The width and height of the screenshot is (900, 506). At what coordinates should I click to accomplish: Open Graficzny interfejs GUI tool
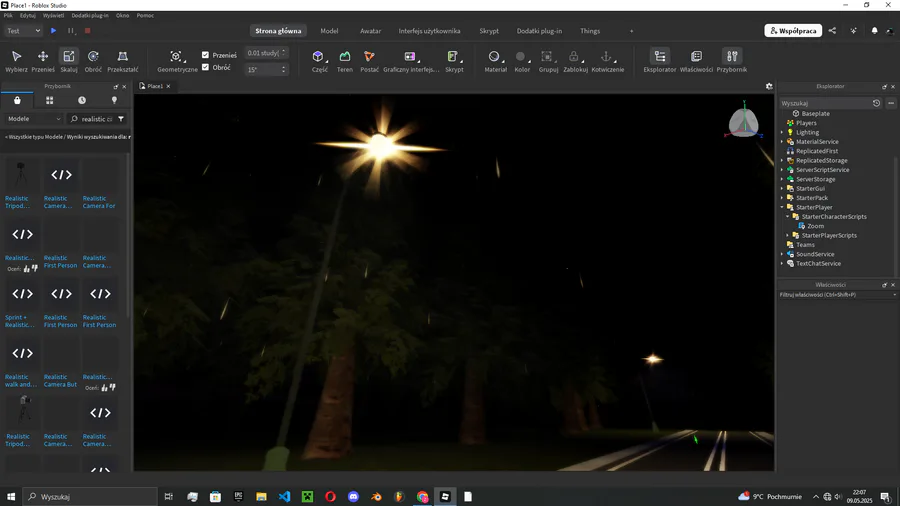click(411, 60)
